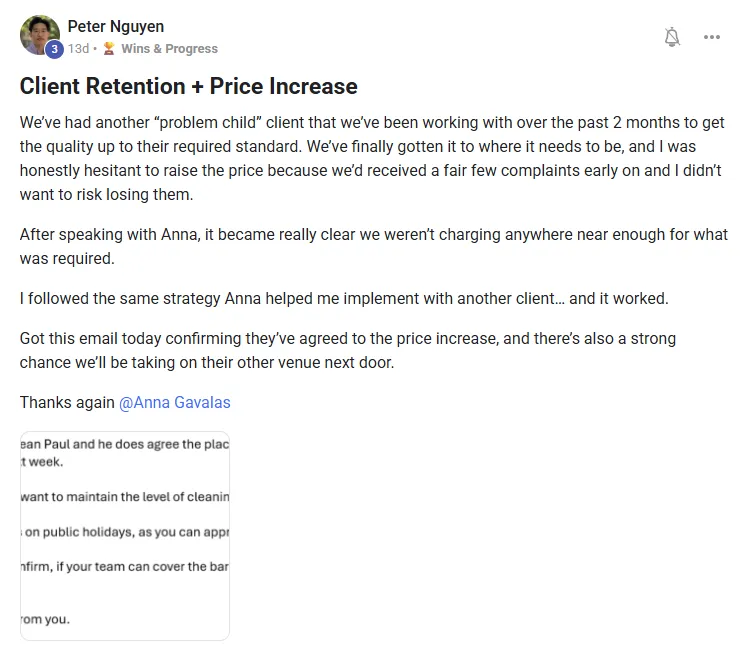Click "on public holidays" line in email image

point(127,532)
